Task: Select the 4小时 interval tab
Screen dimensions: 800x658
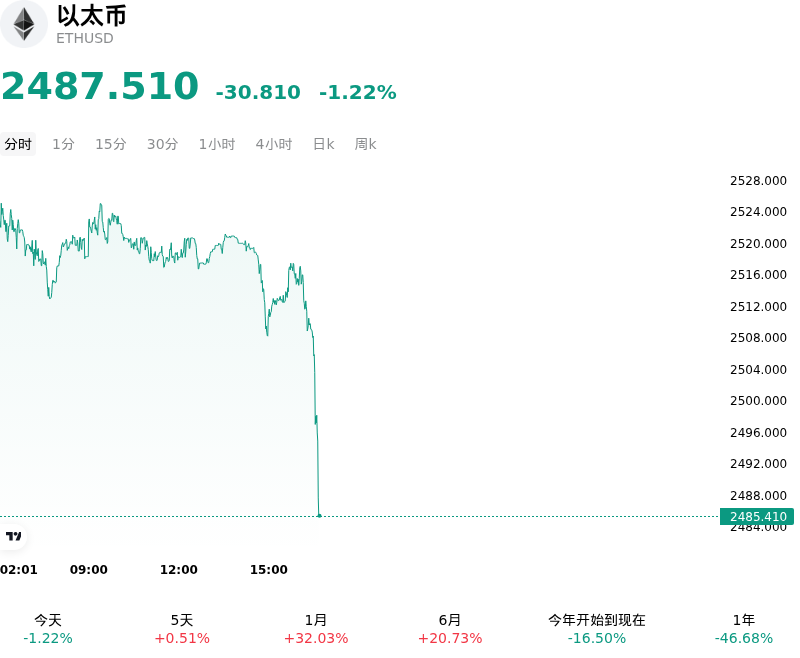Action: (x=274, y=144)
